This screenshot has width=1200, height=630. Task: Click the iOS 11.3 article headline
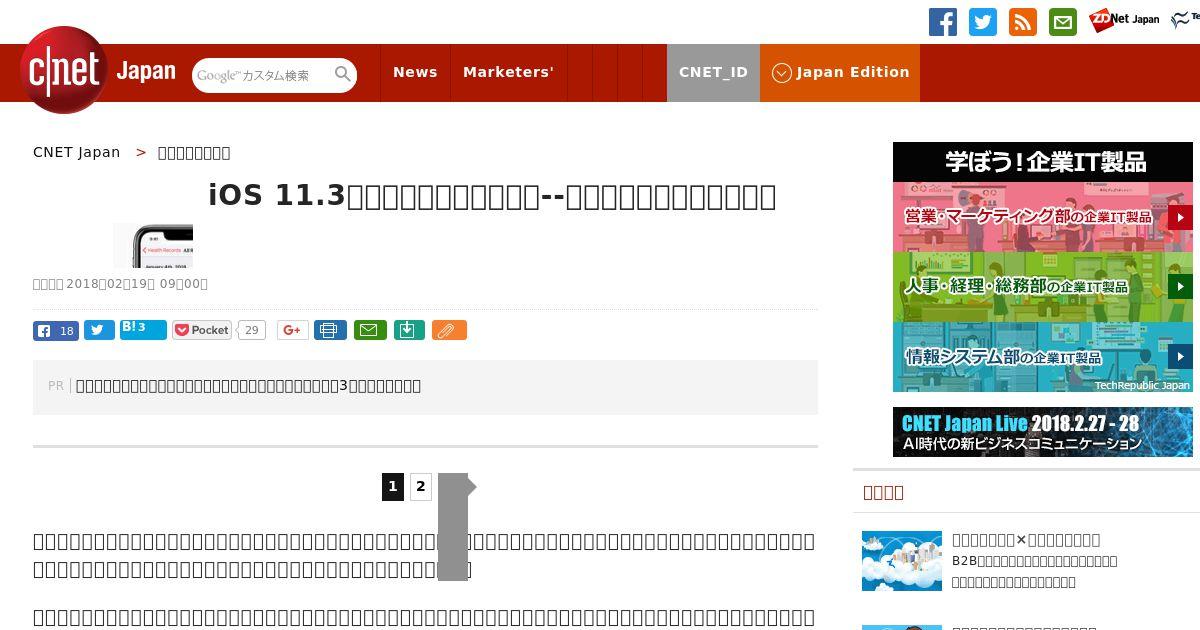pos(492,196)
